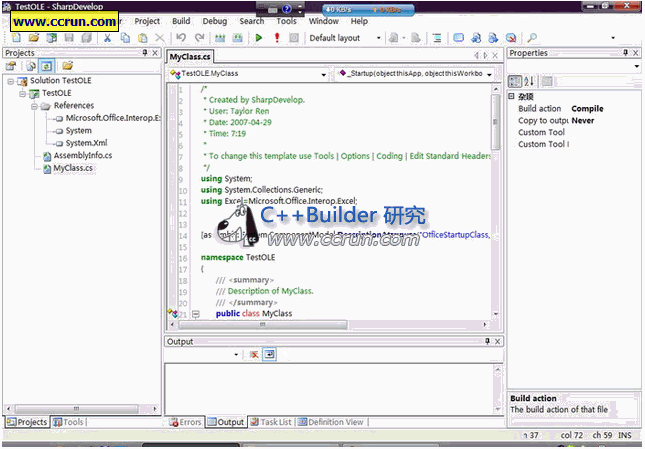Collapse the TestOLE project node
The image size is (645, 449).
click(x=23, y=94)
